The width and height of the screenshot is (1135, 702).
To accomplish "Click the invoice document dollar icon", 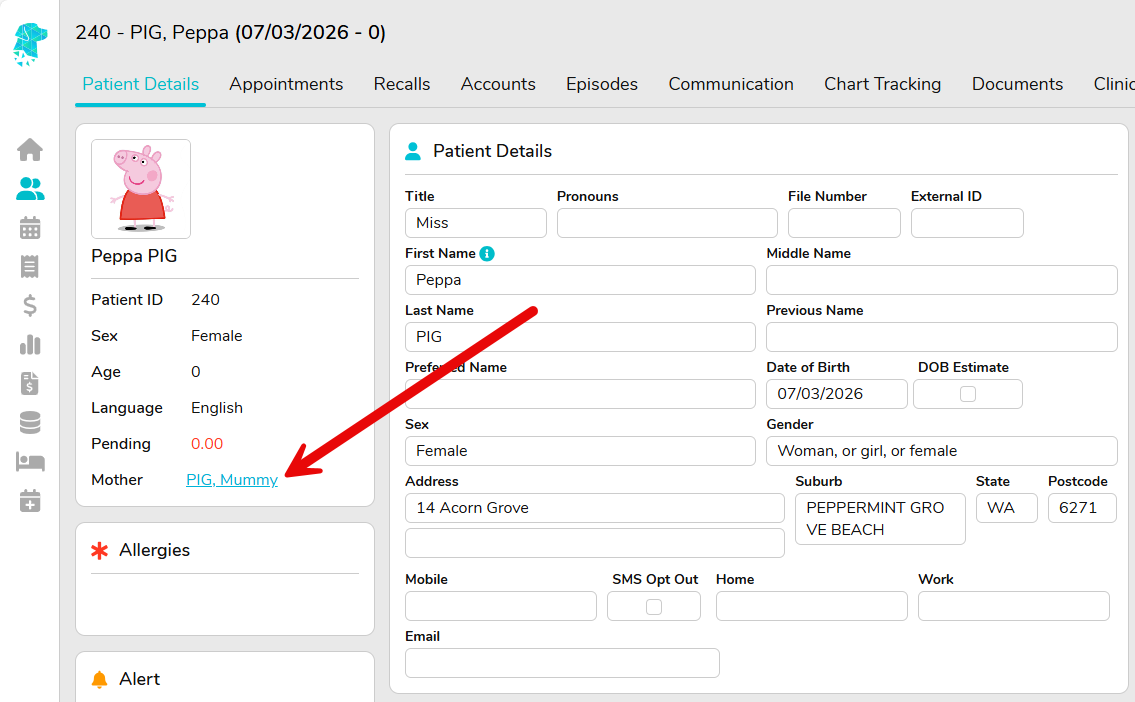I will (x=30, y=383).
